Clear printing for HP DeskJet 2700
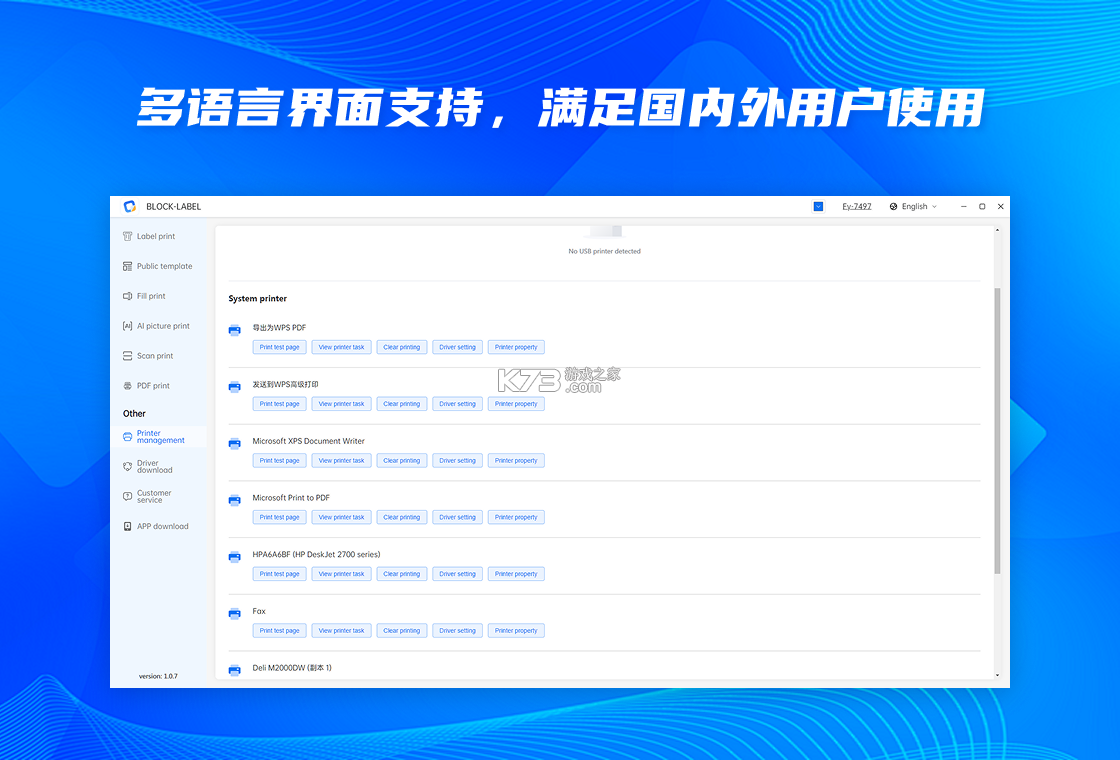The width and height of the screenshot is (1120, 760). point(401,574)
